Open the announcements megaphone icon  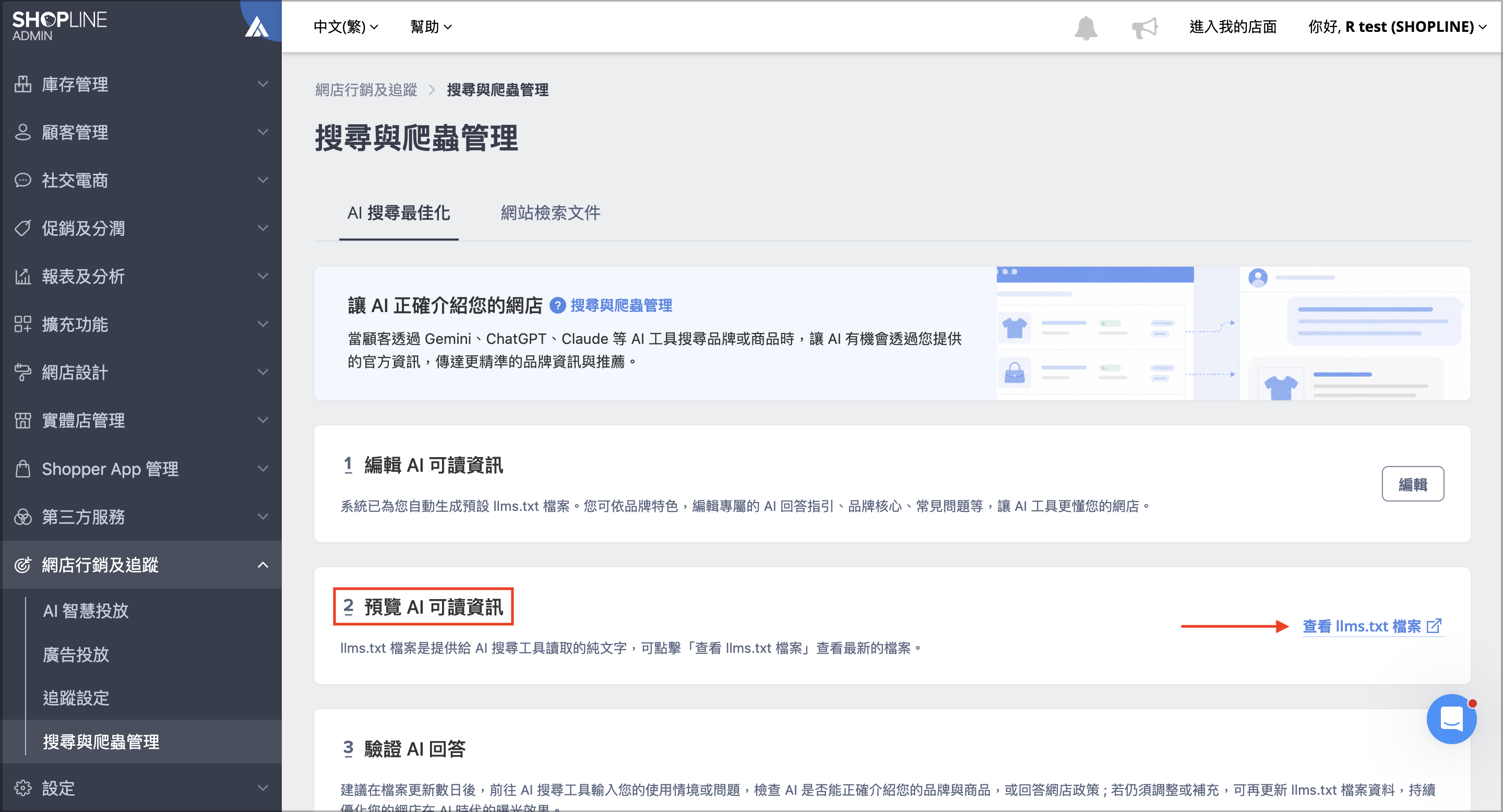(x=1144, y=28)
